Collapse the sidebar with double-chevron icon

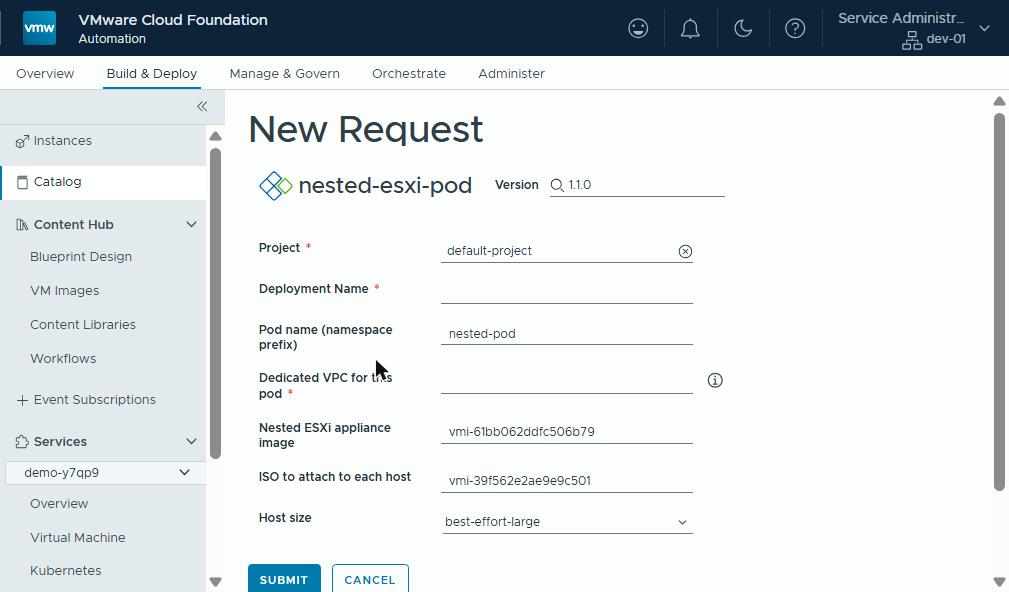(x=202, y=106)
